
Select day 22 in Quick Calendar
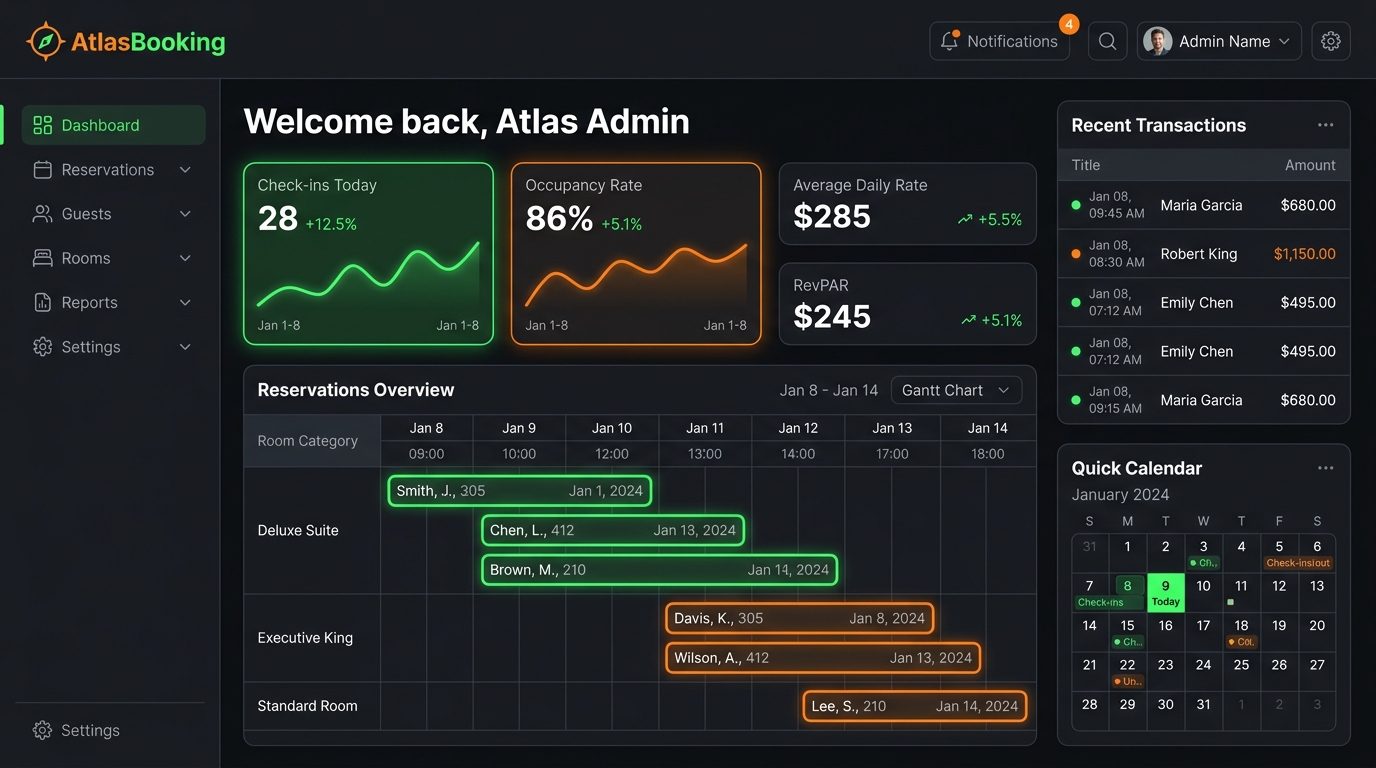pos(1127,672)
